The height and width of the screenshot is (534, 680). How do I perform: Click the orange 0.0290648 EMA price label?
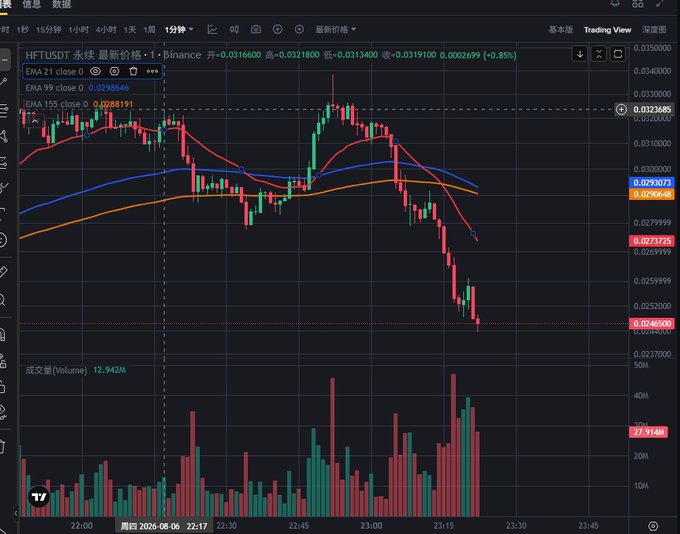click(x=652, y=194)
